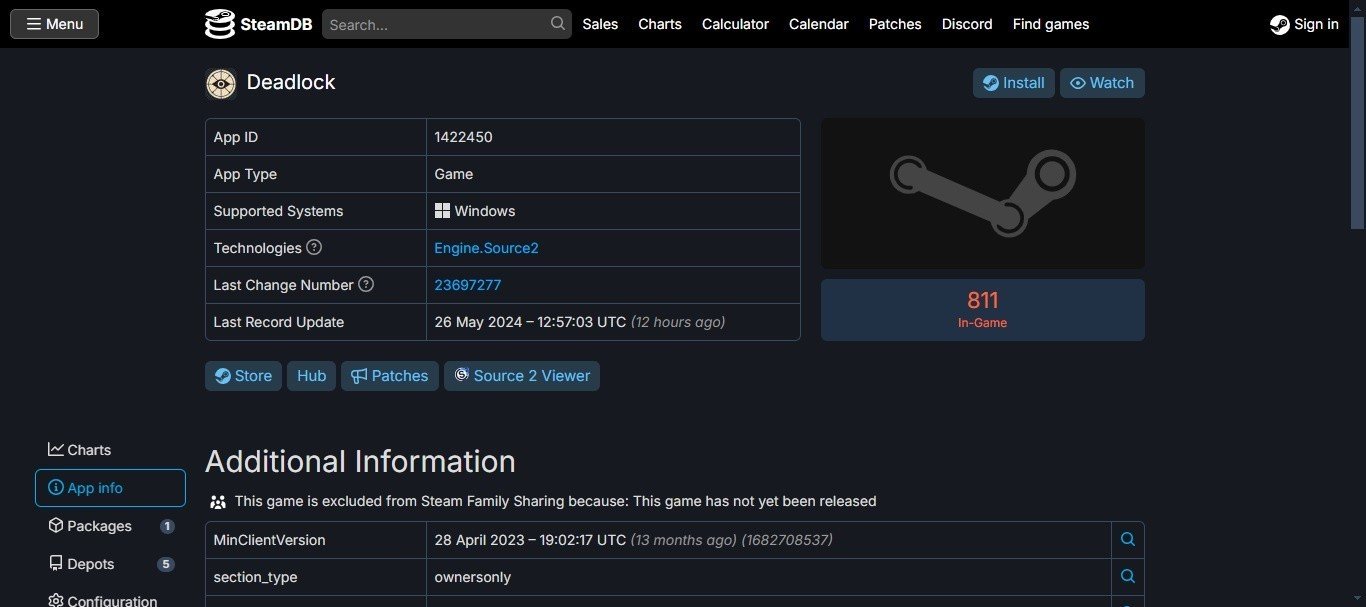
Task: Open the Patches button below the table
Action: click(389, 376)
